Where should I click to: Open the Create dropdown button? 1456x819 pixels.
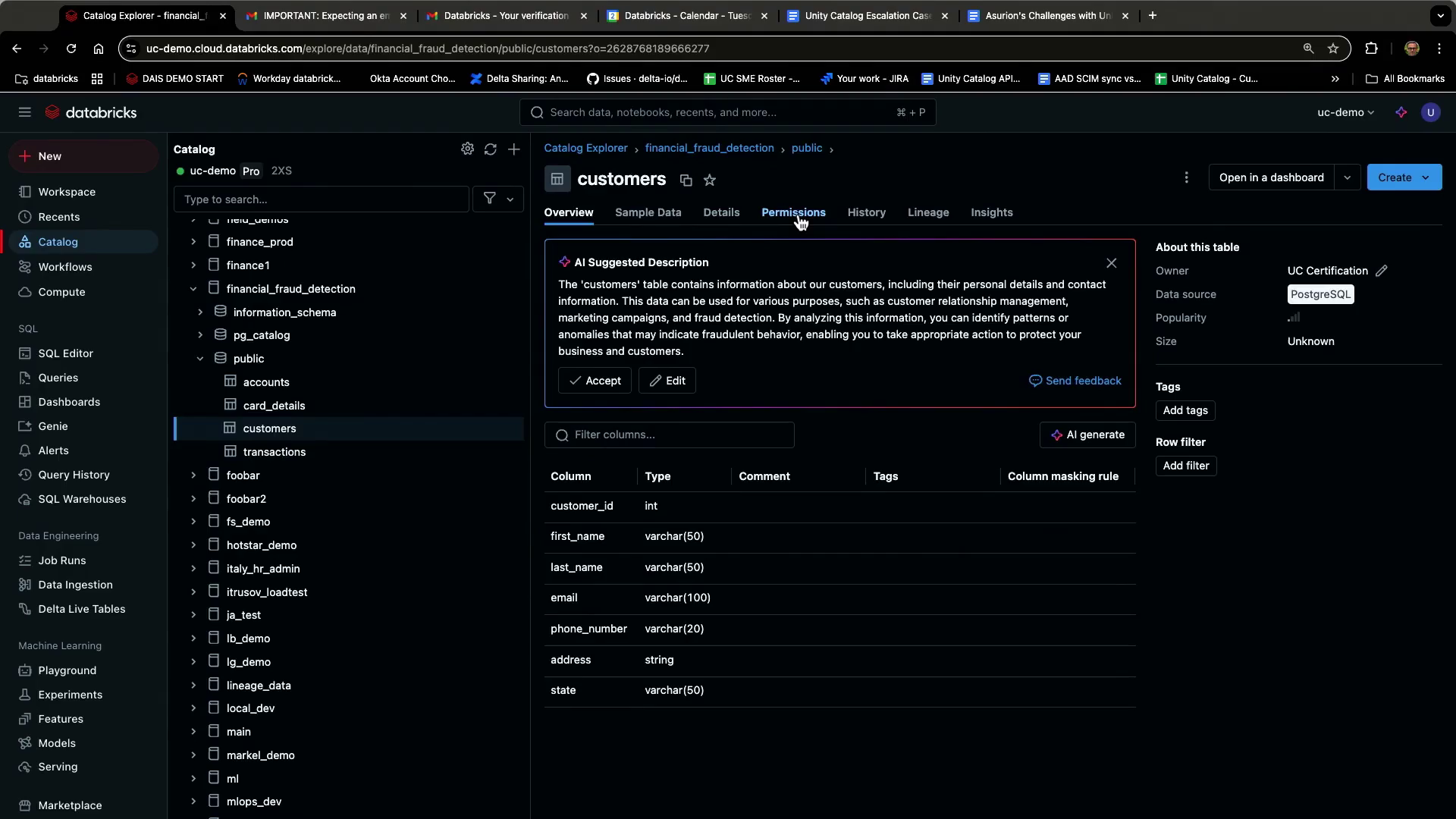coord(1404,177)
